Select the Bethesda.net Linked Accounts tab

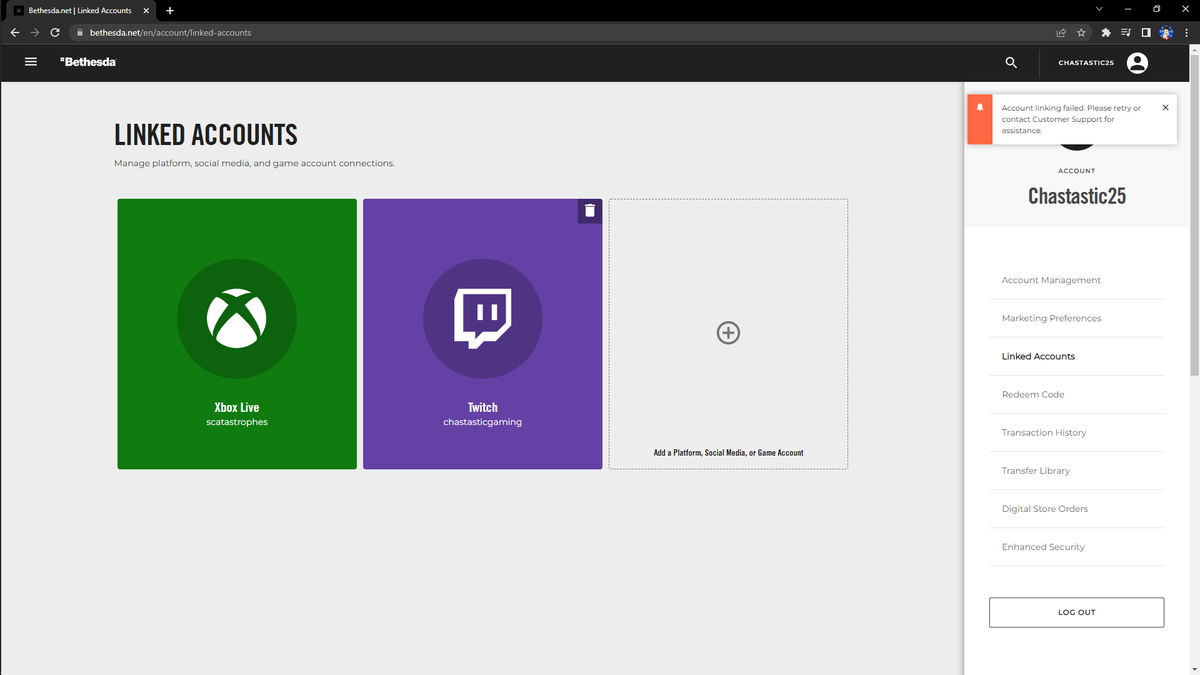[x=81, y=10]
